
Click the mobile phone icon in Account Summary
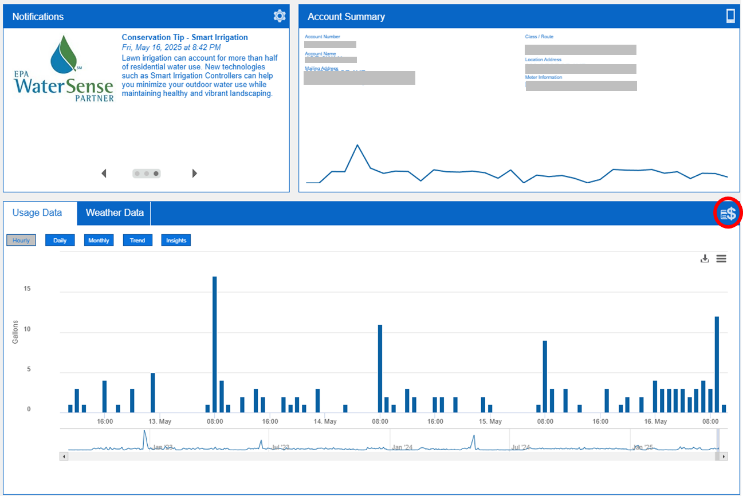(x=730, y=16)
